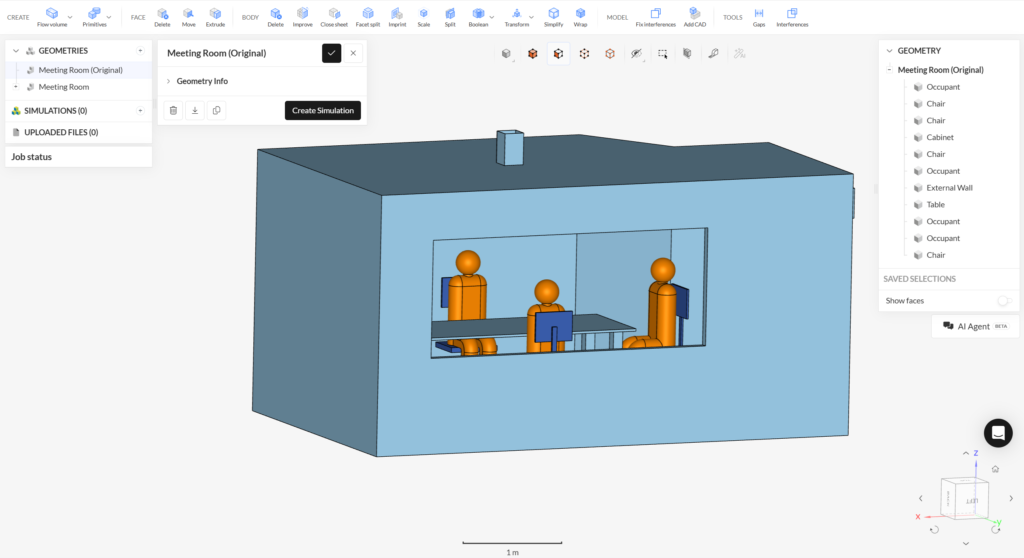Open the Boolean operation tool

478,17
